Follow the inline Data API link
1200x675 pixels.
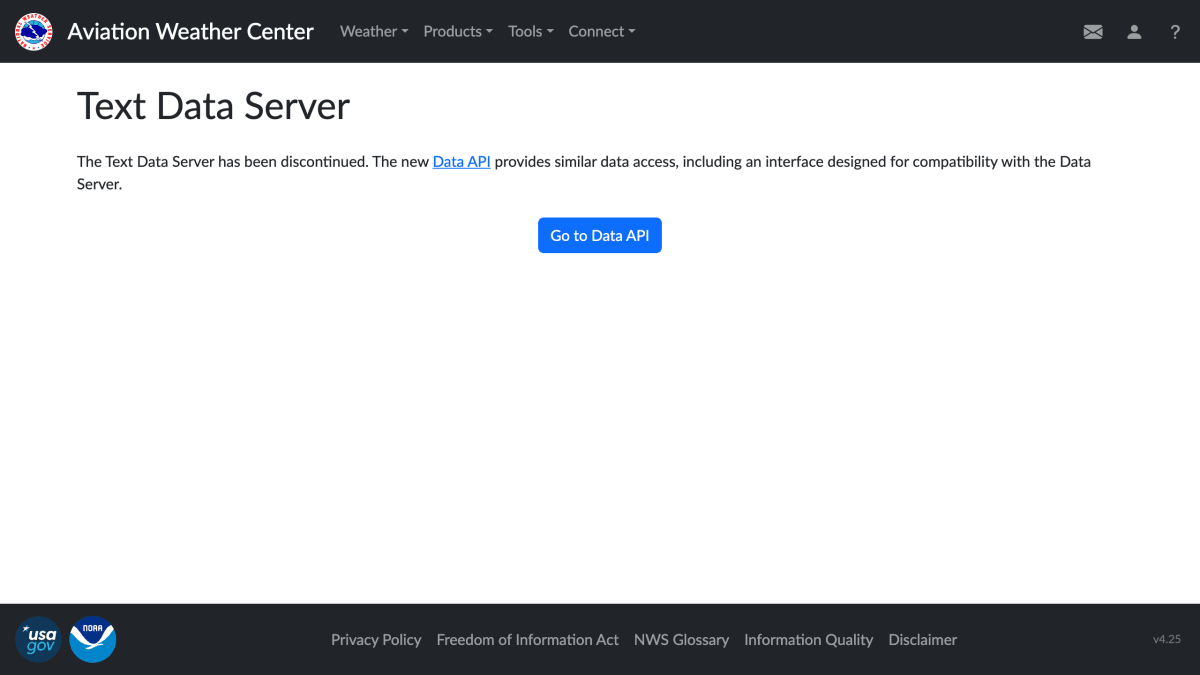click(461, 161)
